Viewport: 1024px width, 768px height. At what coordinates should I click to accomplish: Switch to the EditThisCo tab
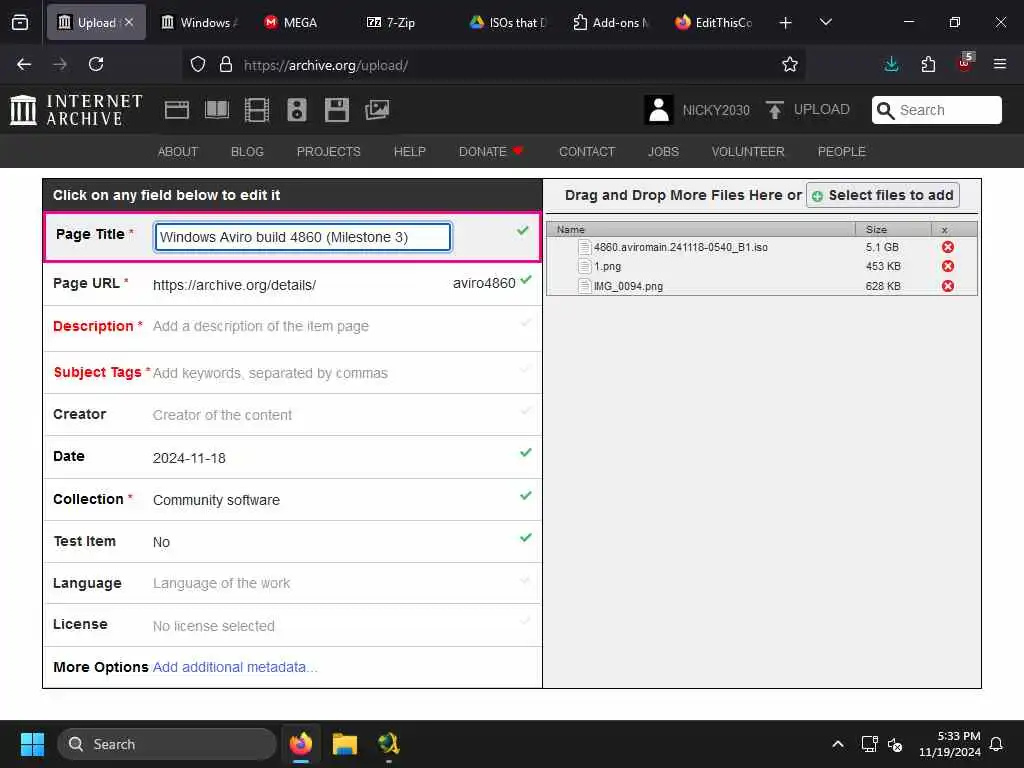714,22
